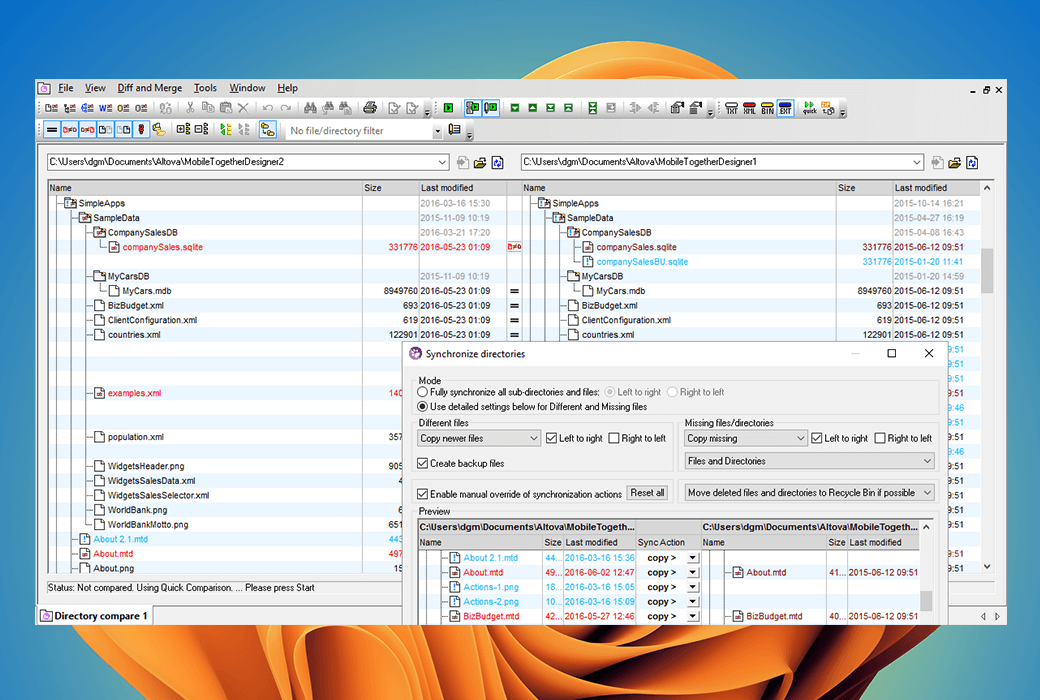Click the Sync Action column header in Preview
1040x700 pixels.
[x=668, y=543]
